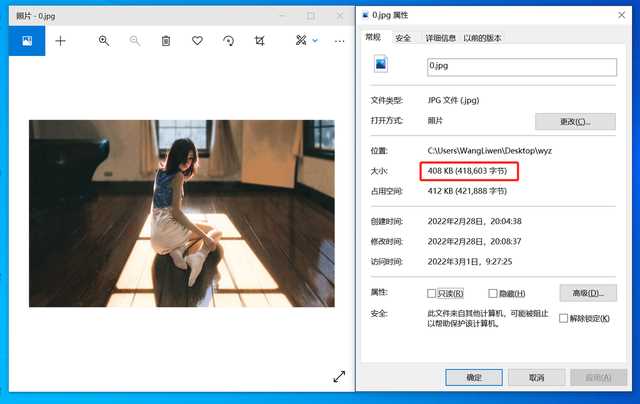Open the crop tool icon
The width and height of the screenshot is (640, 404).
pyautogui.click(x=260, y=41)
